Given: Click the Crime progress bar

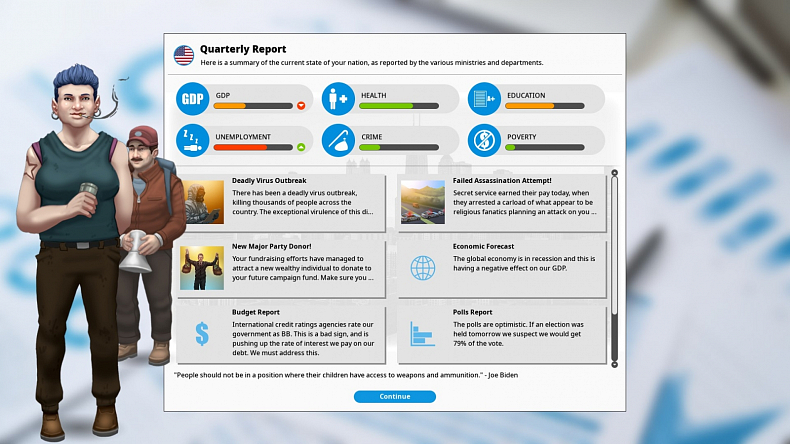Looking at the screenshot, I should (x=399, y=147).
